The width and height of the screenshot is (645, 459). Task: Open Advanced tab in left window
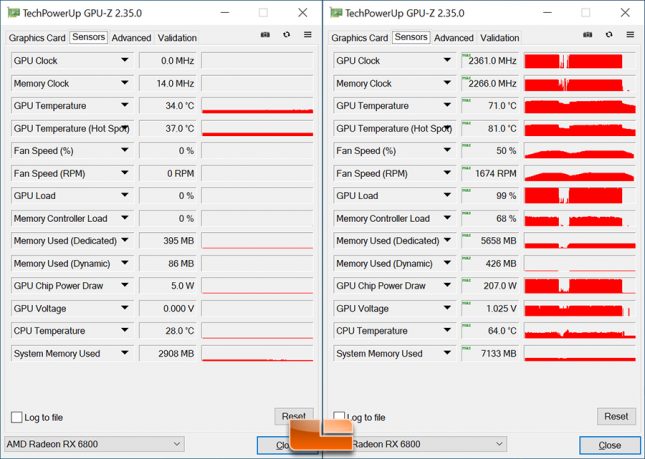131,38
